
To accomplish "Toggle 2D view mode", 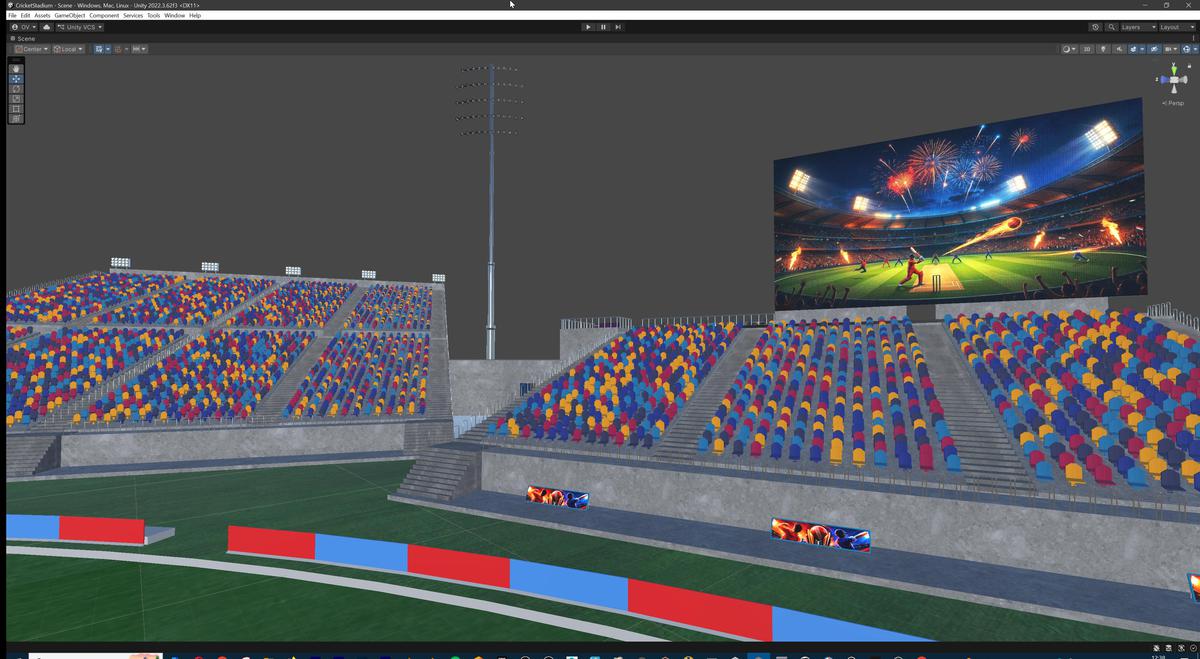I will [x=1087, y=49].
